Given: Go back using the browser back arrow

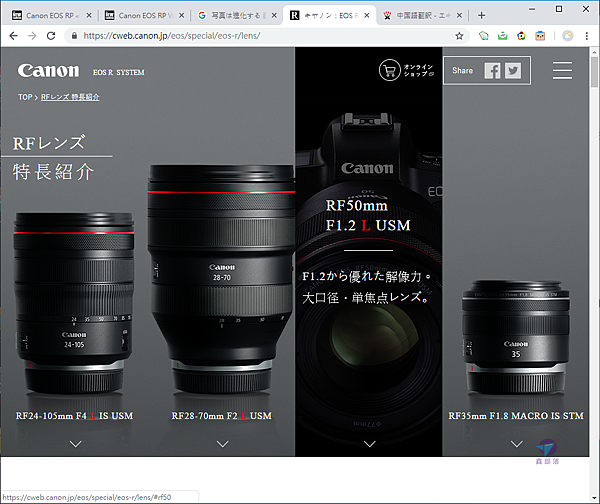Looking at the screenshot, I should click(x=14, y=36).
